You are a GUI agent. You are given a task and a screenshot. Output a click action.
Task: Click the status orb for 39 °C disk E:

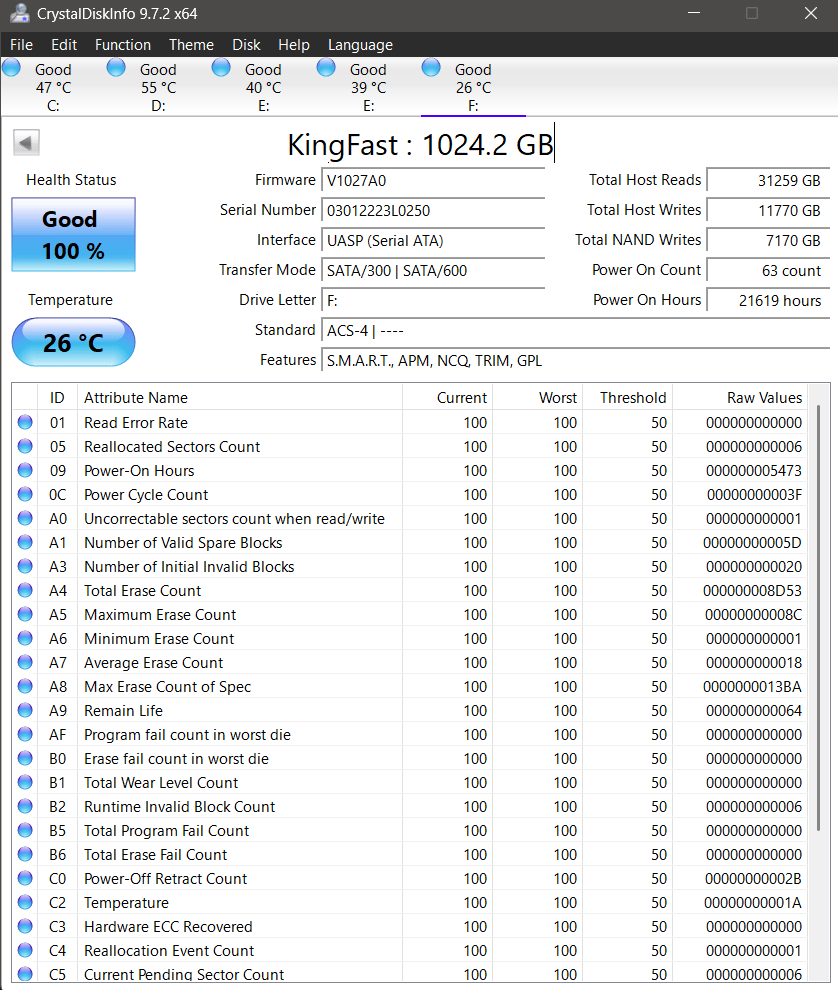[x=326, y=68]
